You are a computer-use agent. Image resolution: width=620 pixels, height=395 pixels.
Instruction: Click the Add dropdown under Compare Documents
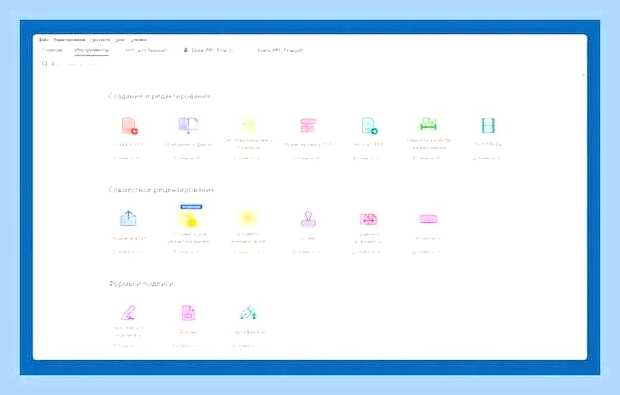point(367,252)
